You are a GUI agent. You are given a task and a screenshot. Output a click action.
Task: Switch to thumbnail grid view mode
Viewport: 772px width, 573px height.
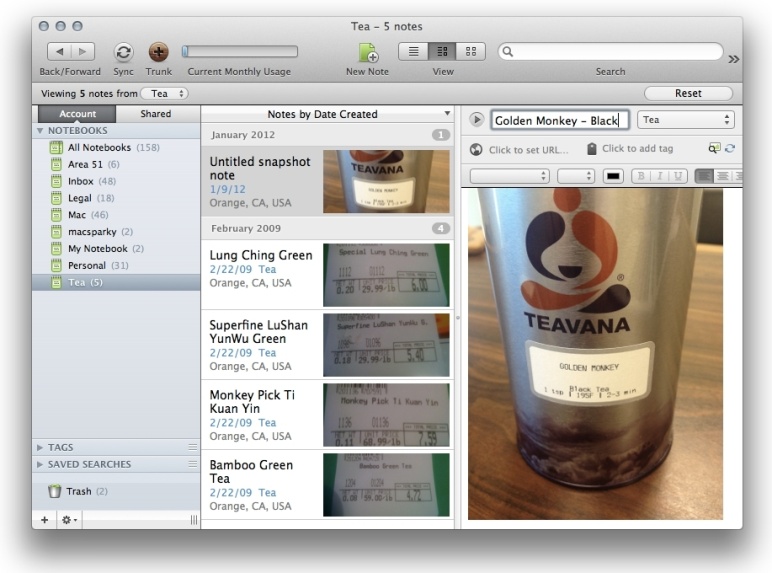(471, 51)
